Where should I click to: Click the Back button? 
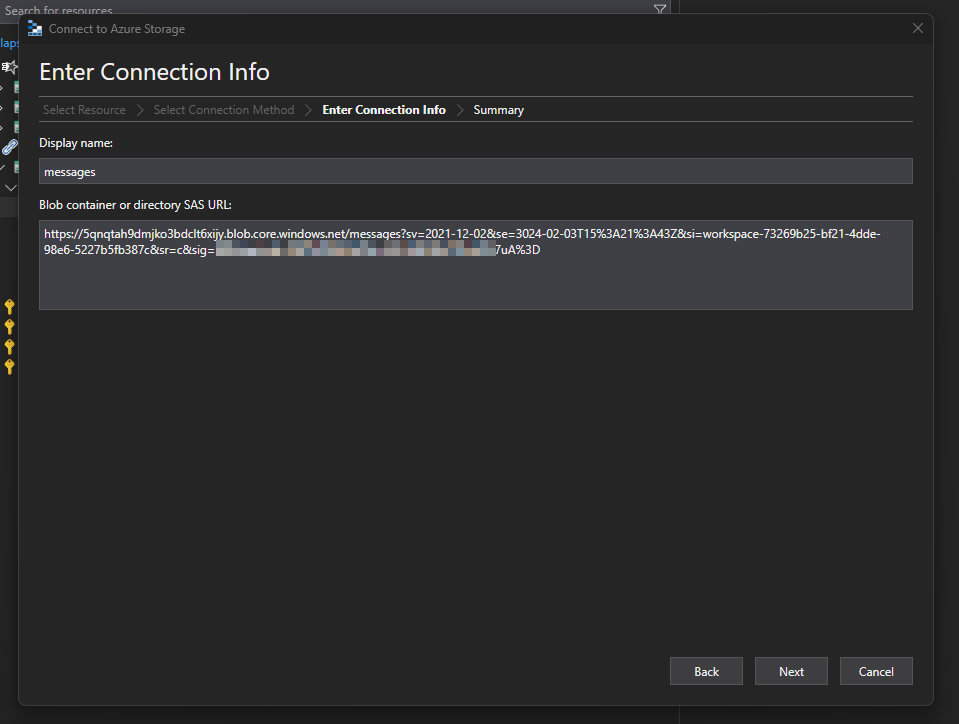click(x=706, y=671)
